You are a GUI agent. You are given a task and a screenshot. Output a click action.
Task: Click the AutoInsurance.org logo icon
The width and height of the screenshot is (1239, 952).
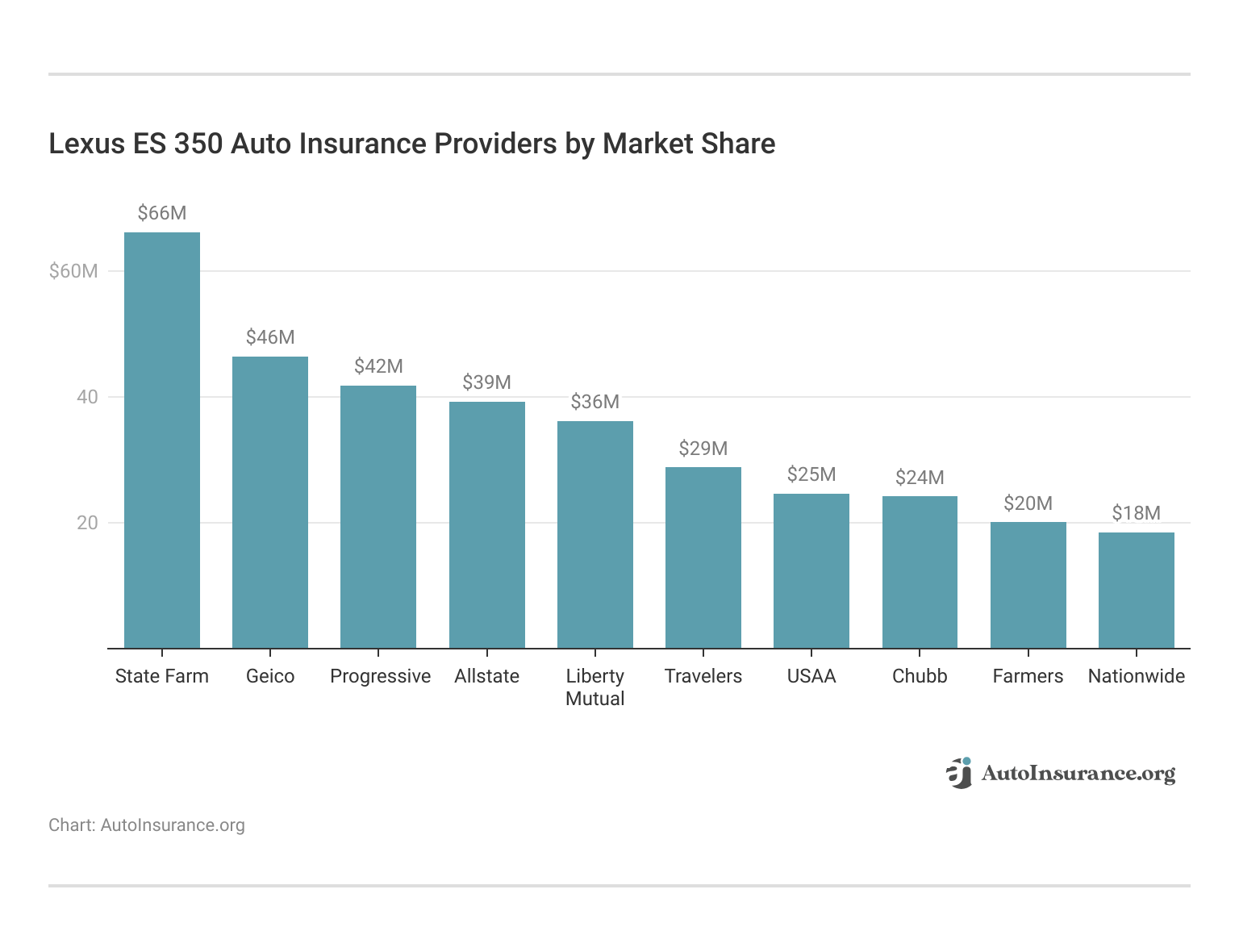(x=959, y=773)
